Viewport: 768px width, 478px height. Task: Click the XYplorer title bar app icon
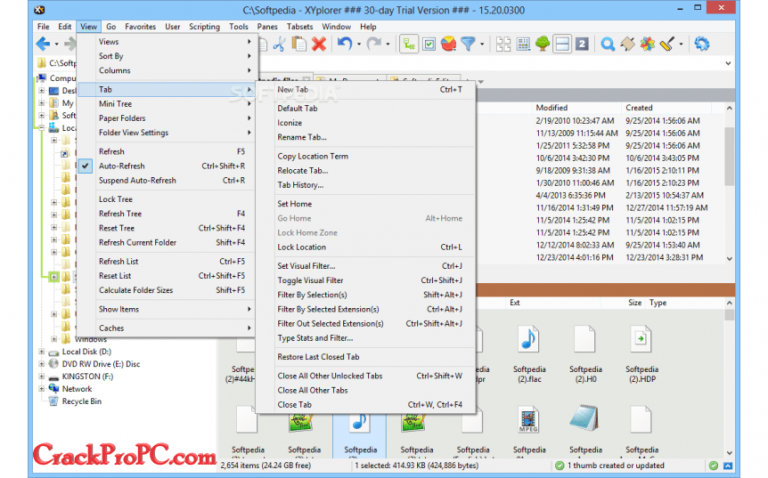point(40,10)
